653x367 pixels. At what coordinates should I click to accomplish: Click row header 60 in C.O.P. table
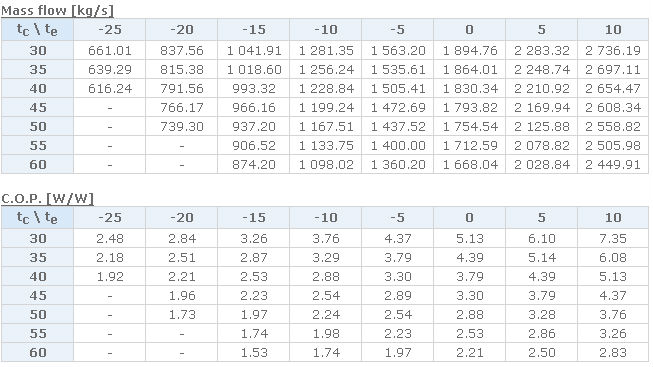pos(37,352)
